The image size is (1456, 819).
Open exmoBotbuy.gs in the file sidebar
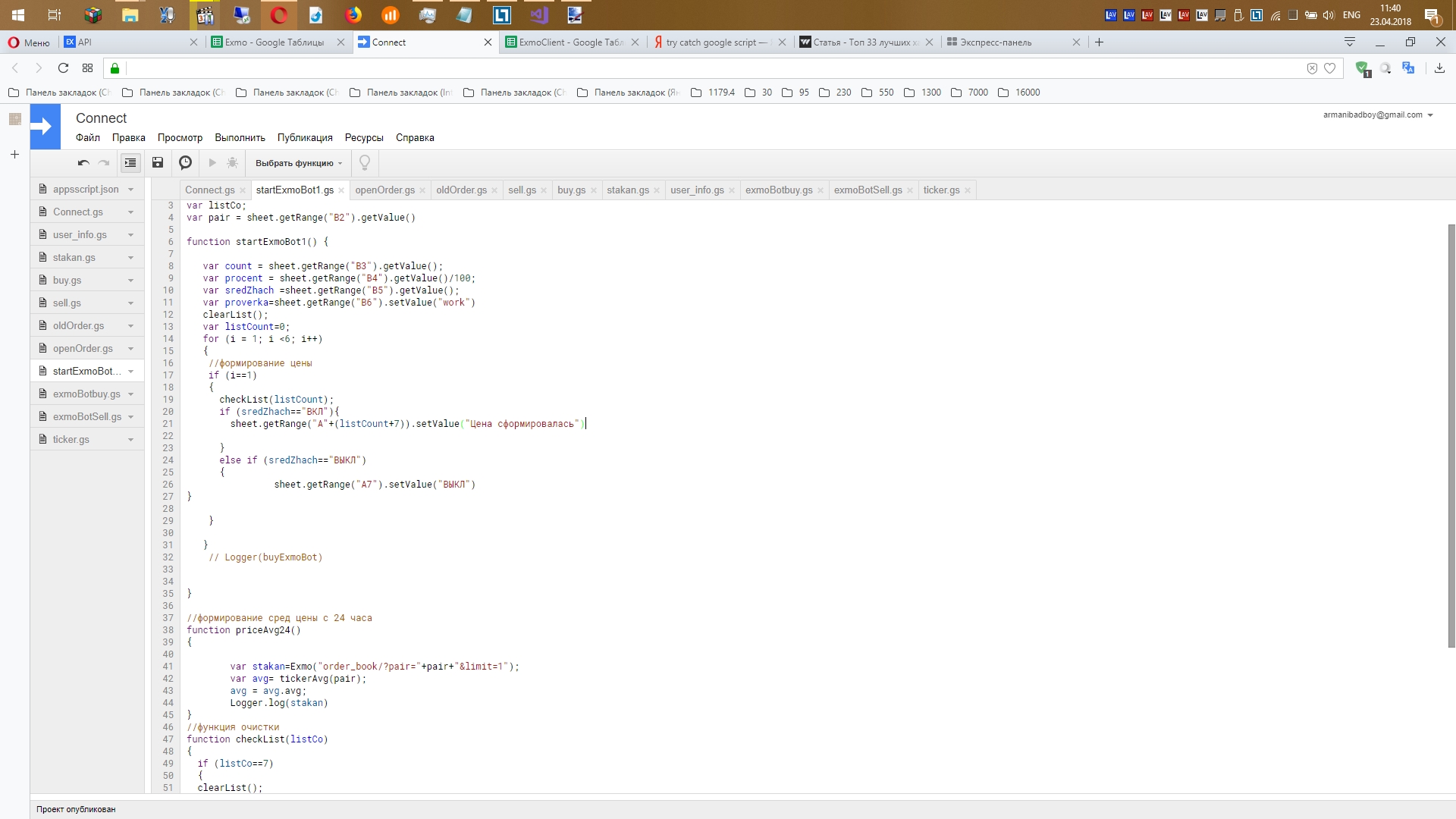(86, 394)
